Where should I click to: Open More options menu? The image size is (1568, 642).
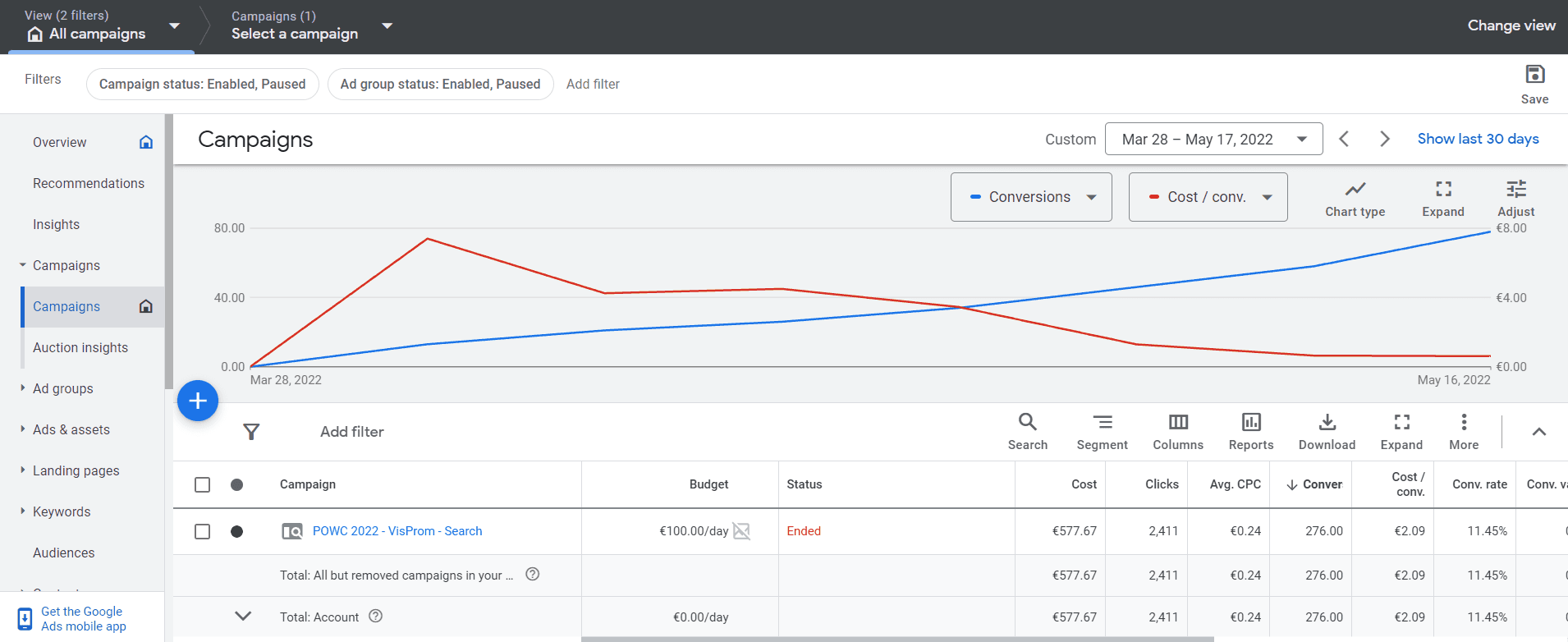click(x=1464, y=432)
